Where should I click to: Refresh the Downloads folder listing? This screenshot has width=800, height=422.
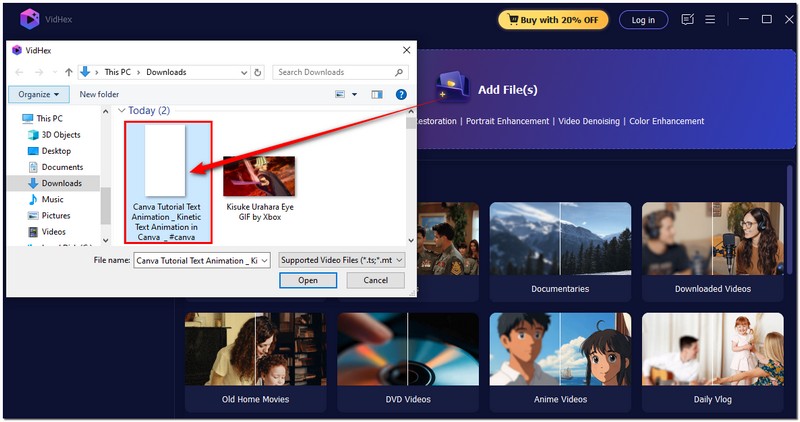pos(259,72)
